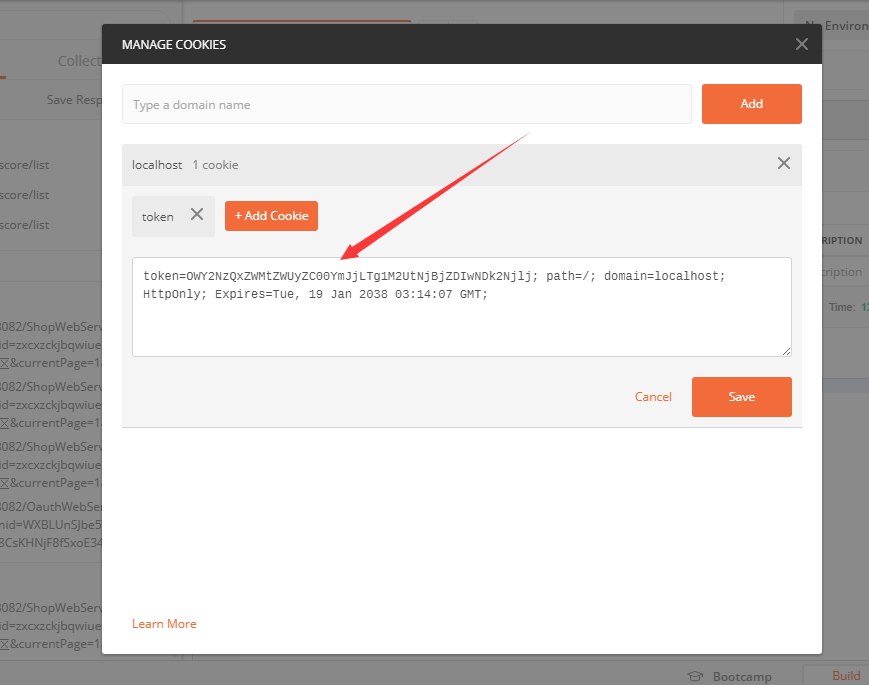The width and height of the screenshot is (869, 685).
Task: Open the Learn More link
Action: pyautogui.click(x=164, y=623)
